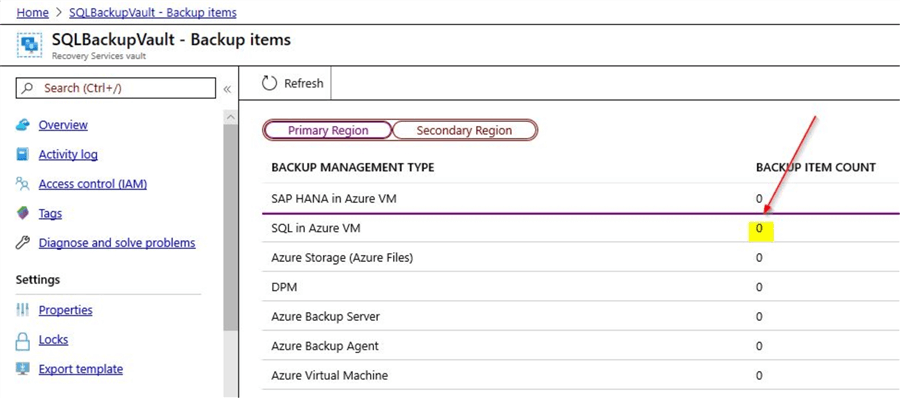Select the Azure Backup Server row
Viewport: 900px width, 398px height.
tap(581, 316)
